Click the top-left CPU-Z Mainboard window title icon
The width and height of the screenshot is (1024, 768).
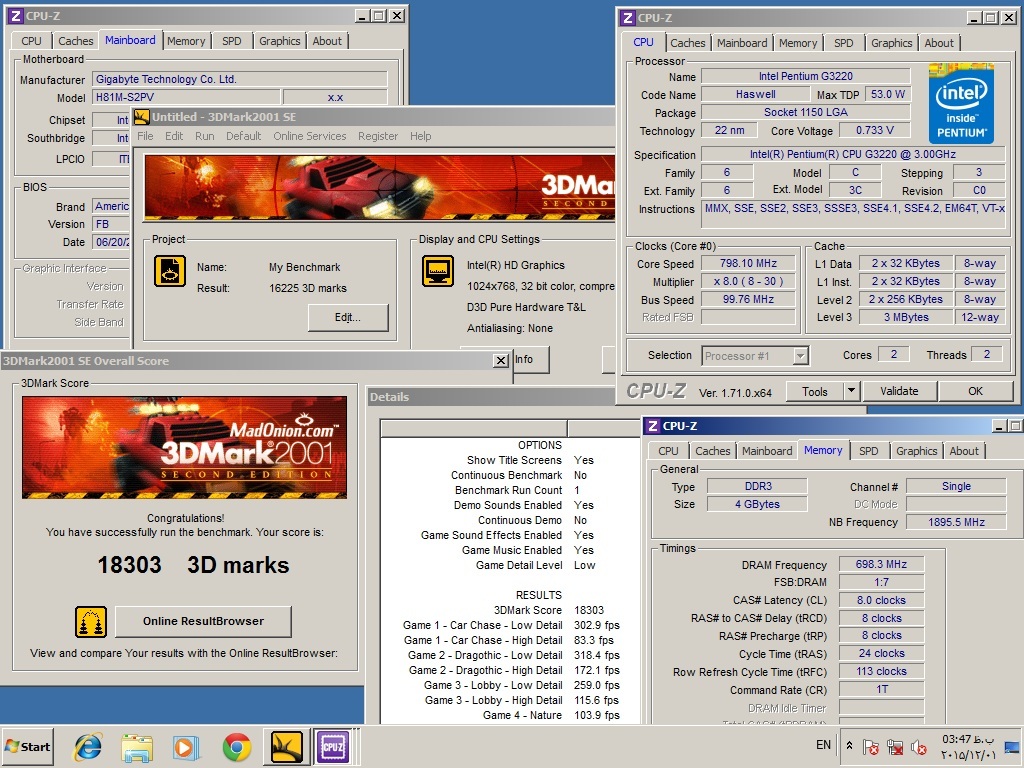pos(16,16)
